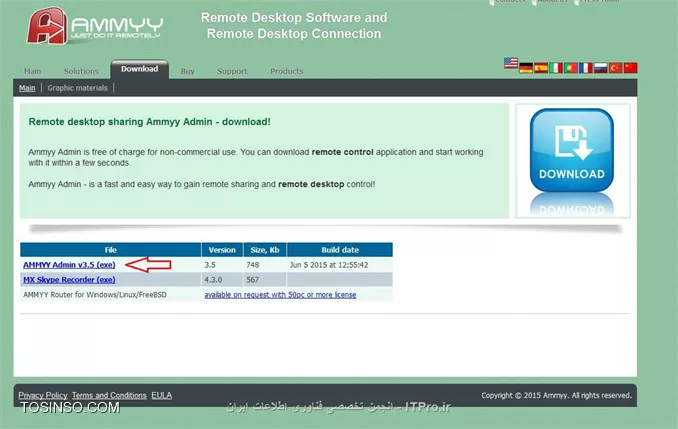Switch language with the French flag
This screenshot has width=678, height=429.
click(x=585, y=68)
